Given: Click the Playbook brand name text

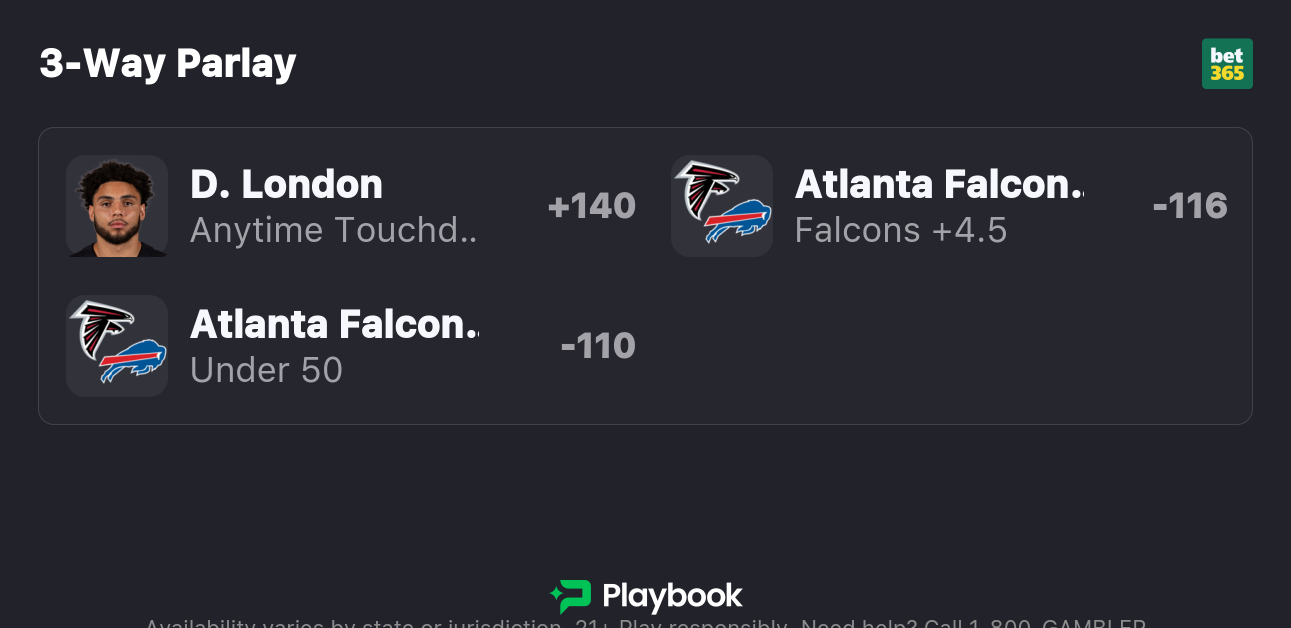Looking at the screenshot, I should [x=672, y=597].
